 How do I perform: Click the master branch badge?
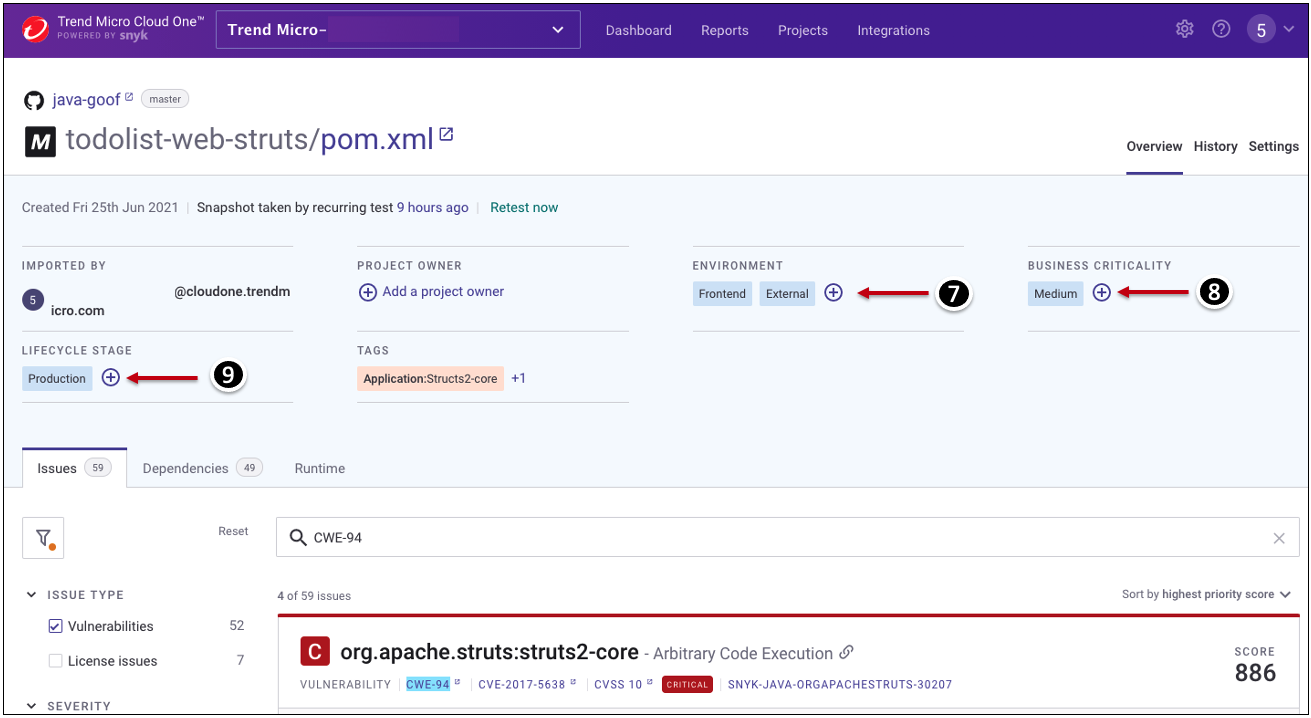click(x=165, y=99)
